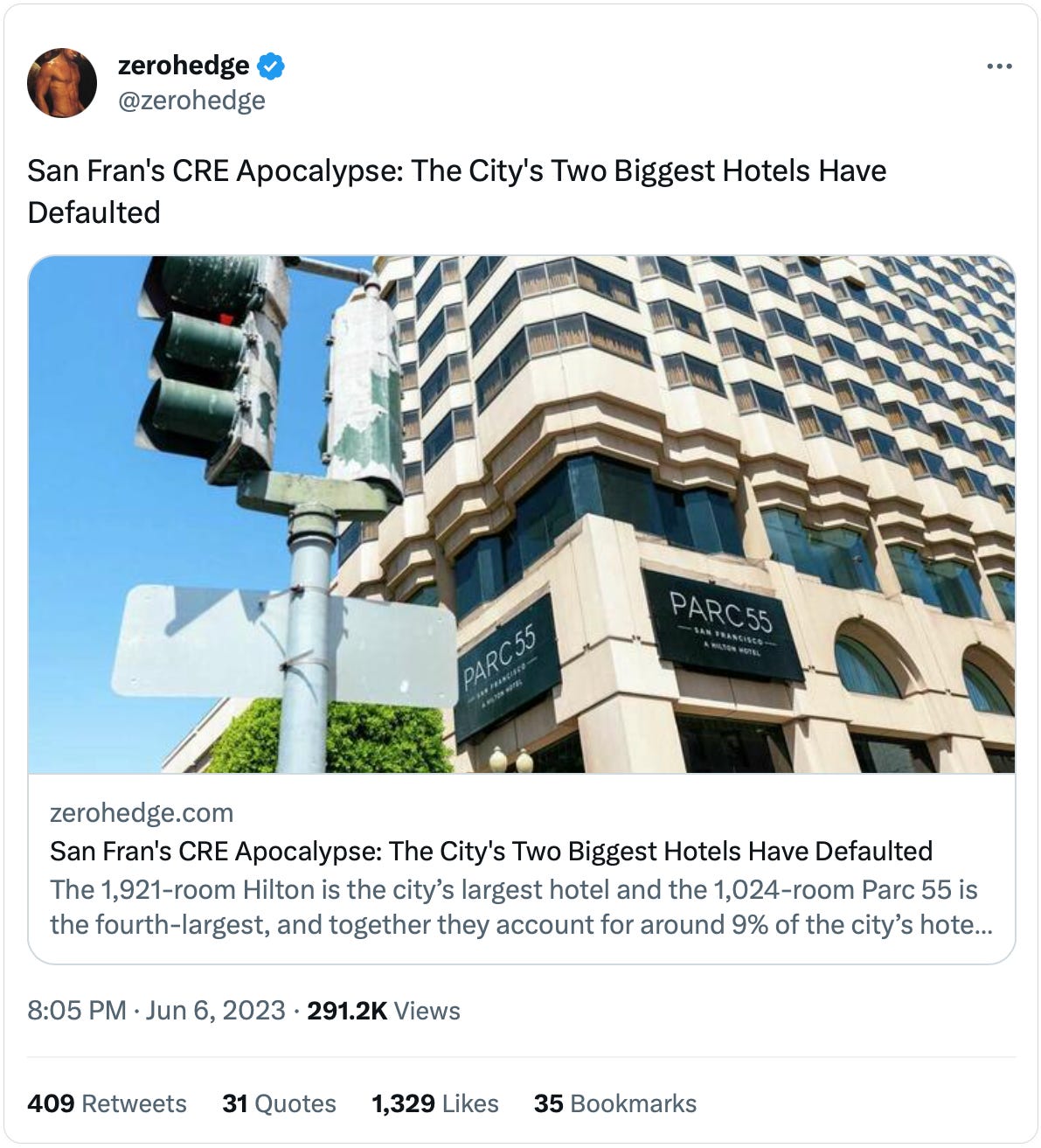The width and height of the screenshot is (1041, 1148).
Task: Open the Parc 55 hotel preview image
Action: (x=522, y=514)
